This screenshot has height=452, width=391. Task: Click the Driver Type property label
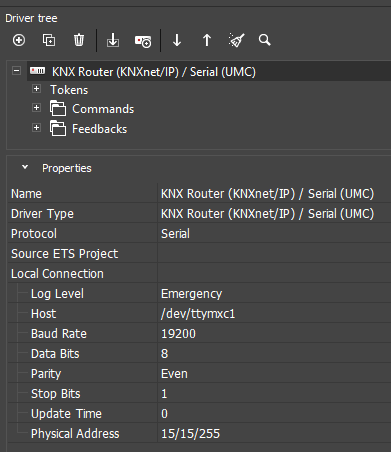(x=42, y=214)
